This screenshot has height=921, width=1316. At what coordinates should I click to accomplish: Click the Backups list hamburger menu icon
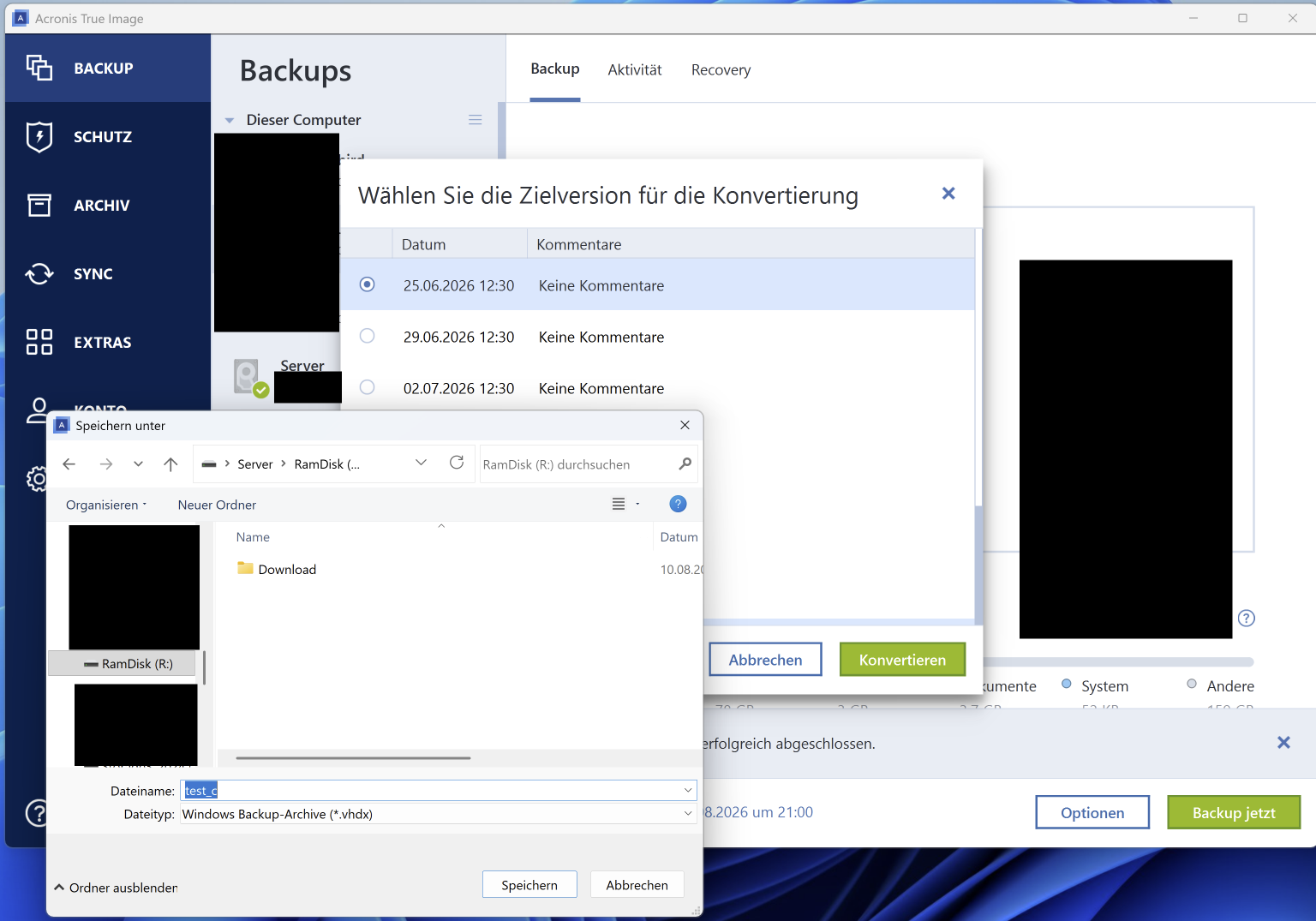(x=476, y=120)
